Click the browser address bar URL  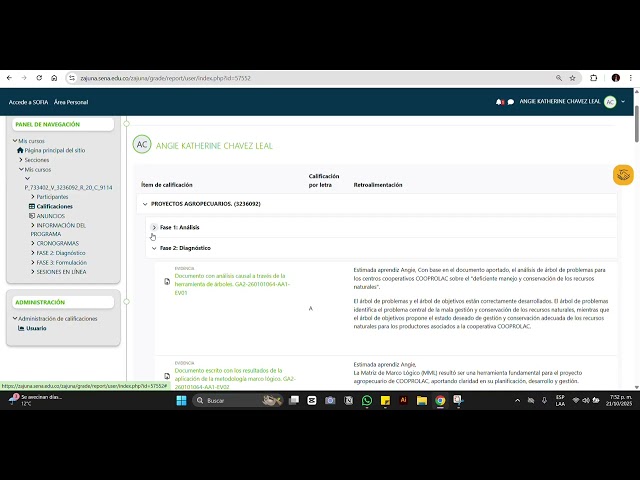[x=165, y=78]
